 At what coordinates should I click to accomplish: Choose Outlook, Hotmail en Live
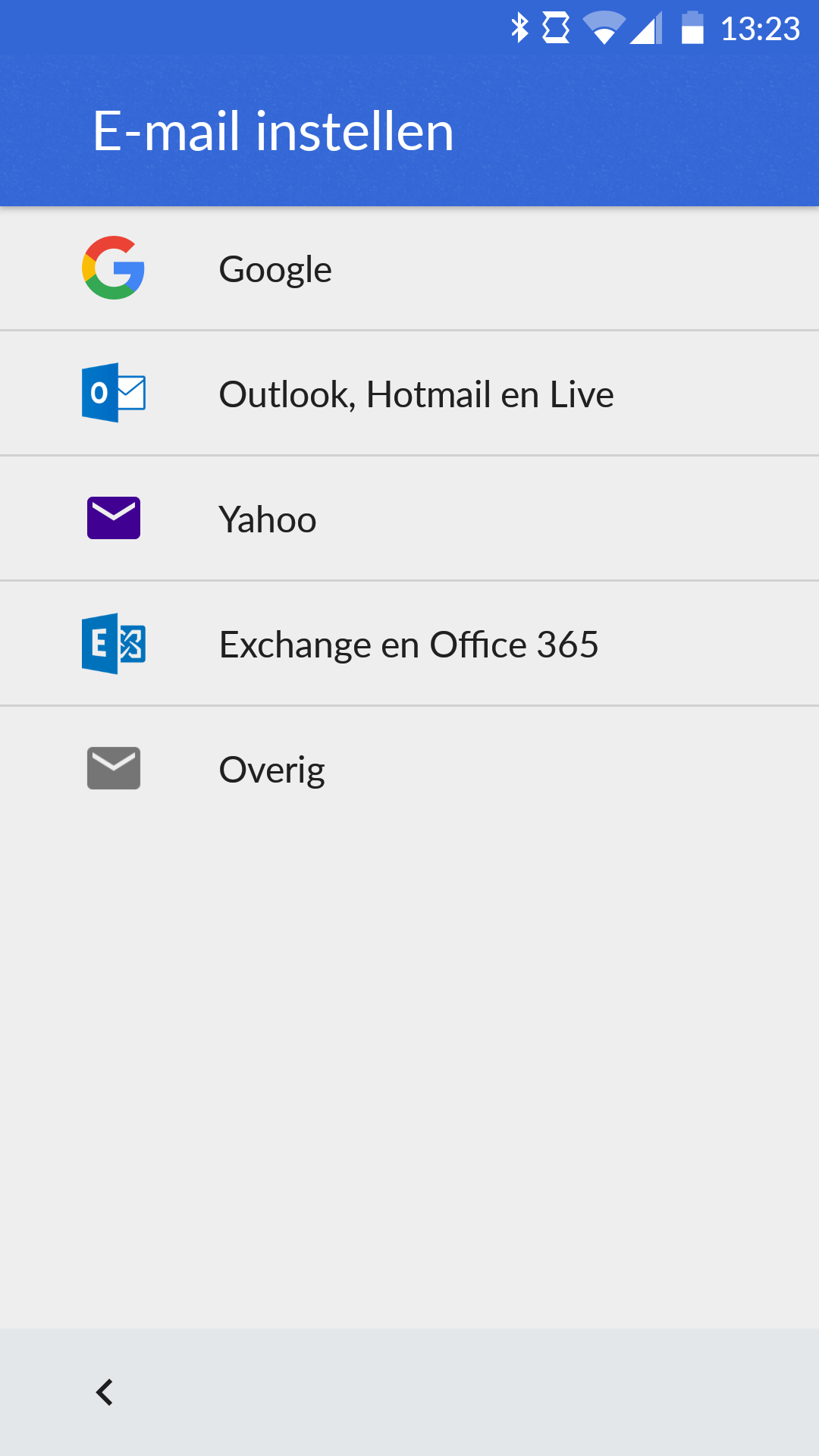click(x=416, y=394)
